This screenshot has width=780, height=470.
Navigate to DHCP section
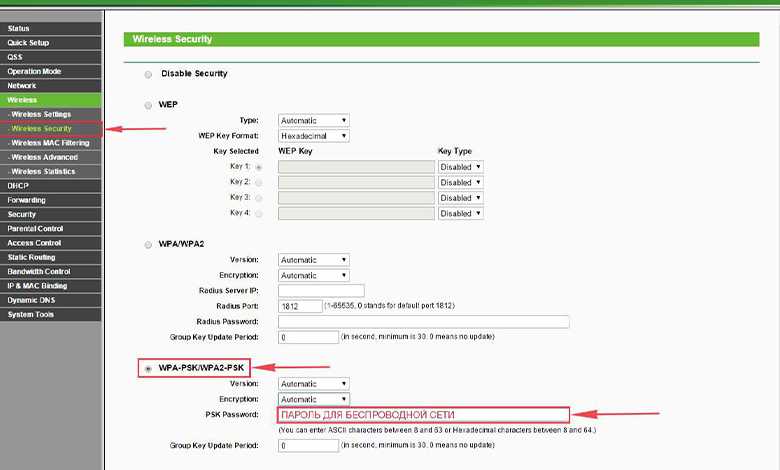pyautogui.click(x=51, y=186)
